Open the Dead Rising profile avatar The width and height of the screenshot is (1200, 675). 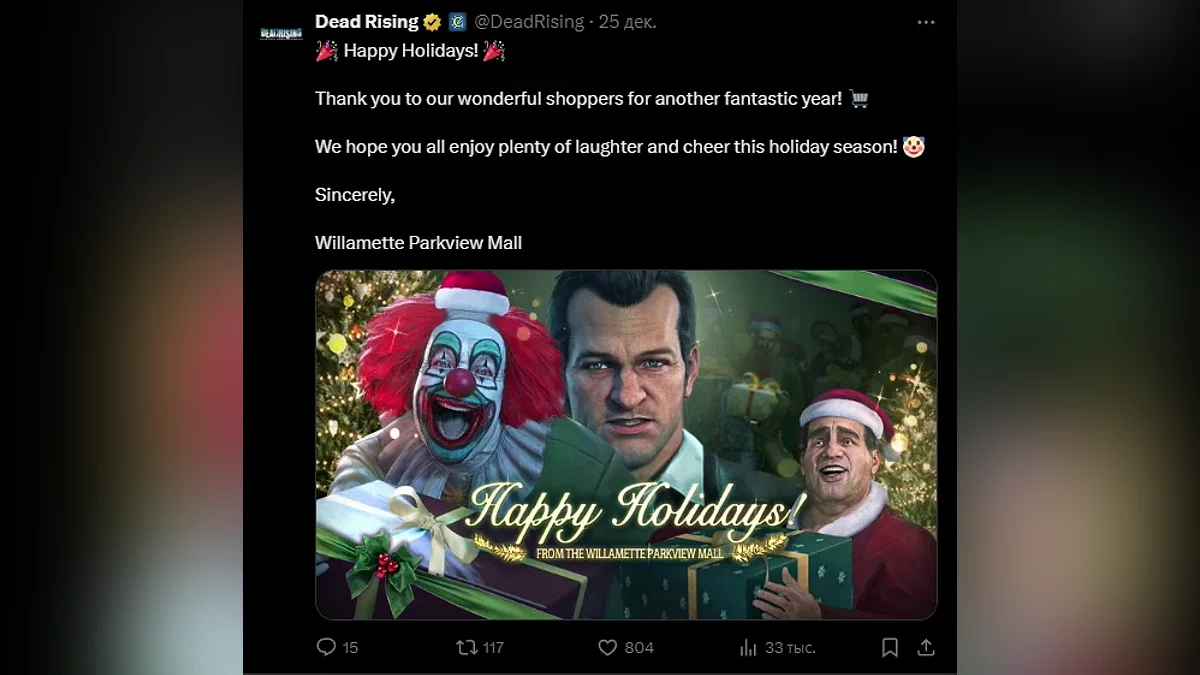pos(281,33)
